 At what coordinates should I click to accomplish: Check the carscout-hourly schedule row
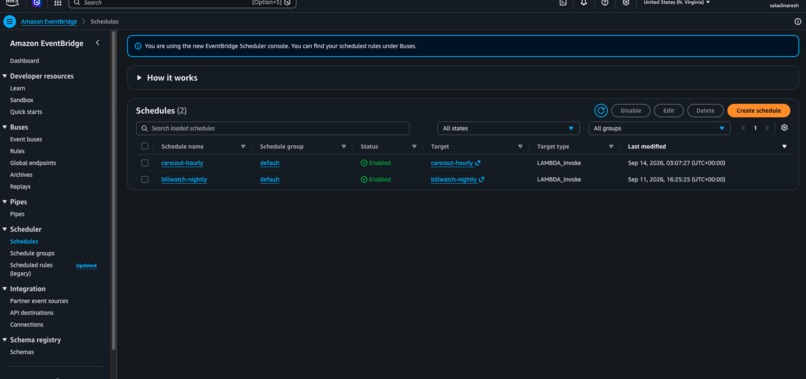click(x=144, y=163)
